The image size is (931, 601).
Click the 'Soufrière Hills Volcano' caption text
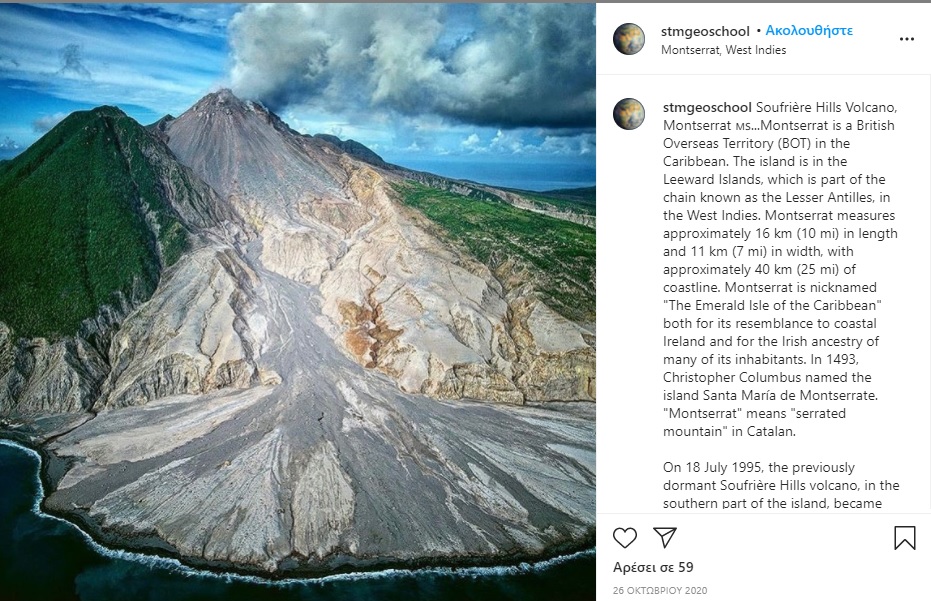coord(826,107)
